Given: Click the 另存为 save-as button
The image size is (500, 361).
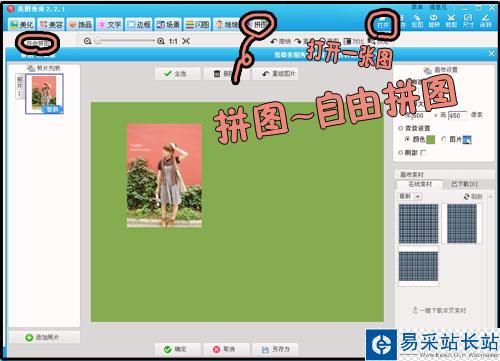Looking at the screenshot, I should 276,349.
